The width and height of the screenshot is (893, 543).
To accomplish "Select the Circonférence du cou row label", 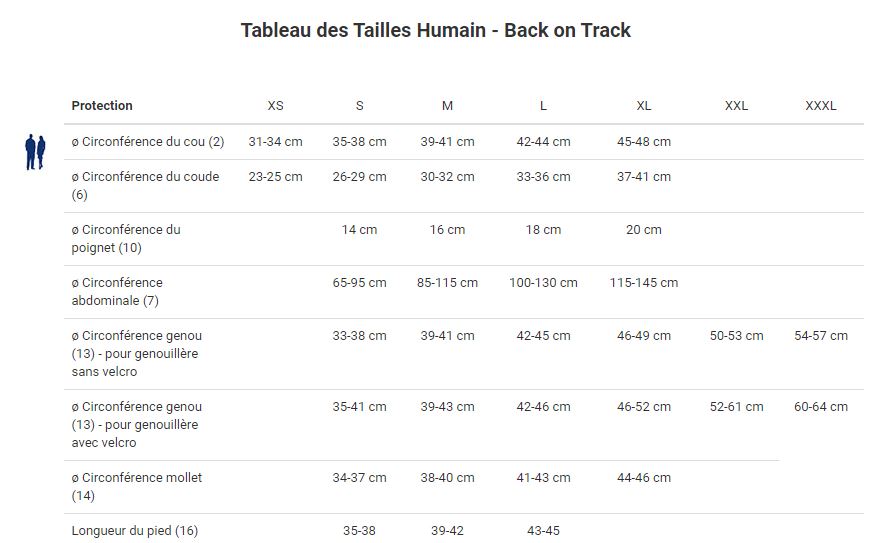I will [x=148, y=142].
